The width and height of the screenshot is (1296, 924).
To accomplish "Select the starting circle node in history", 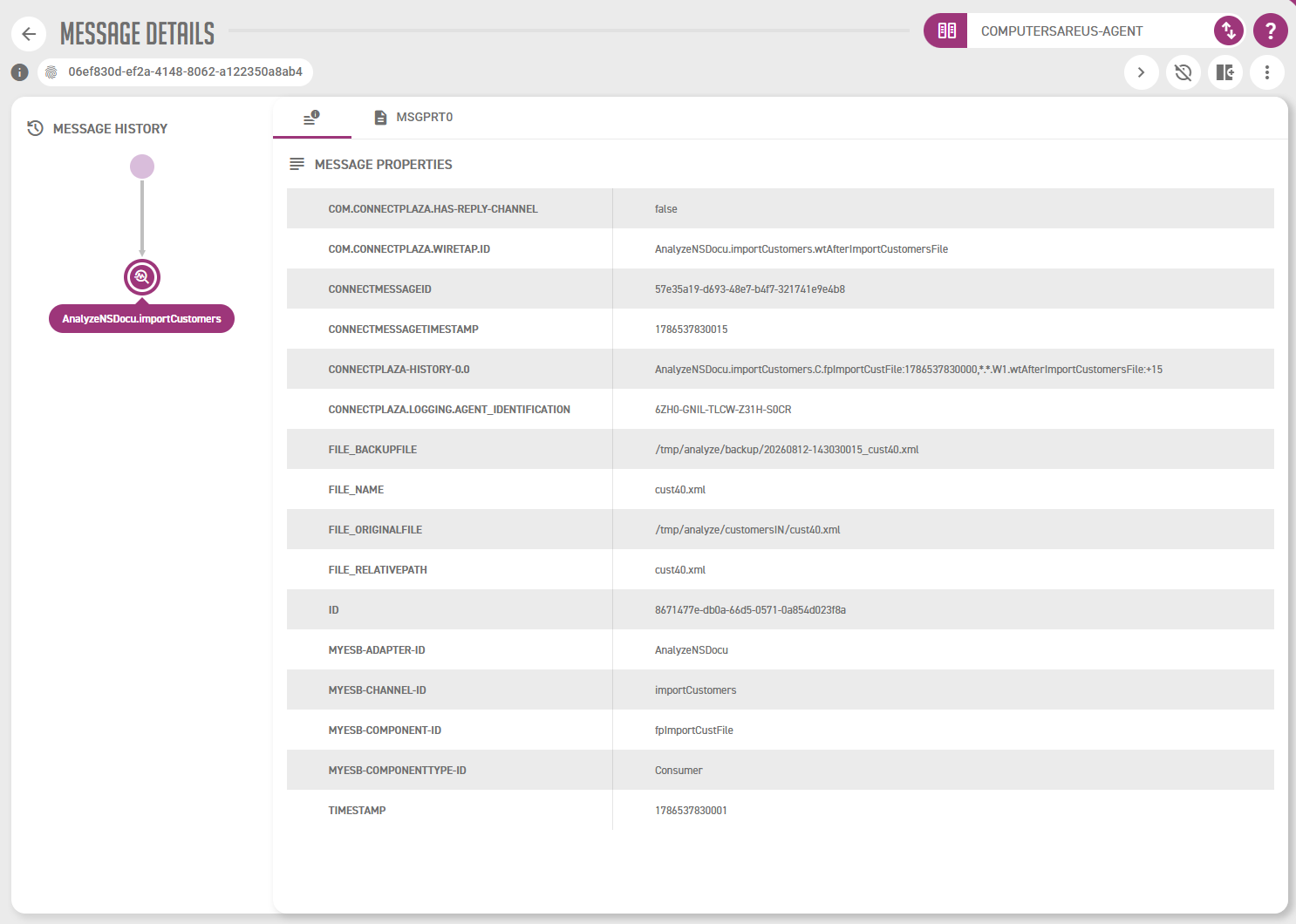I will (142, 166).
